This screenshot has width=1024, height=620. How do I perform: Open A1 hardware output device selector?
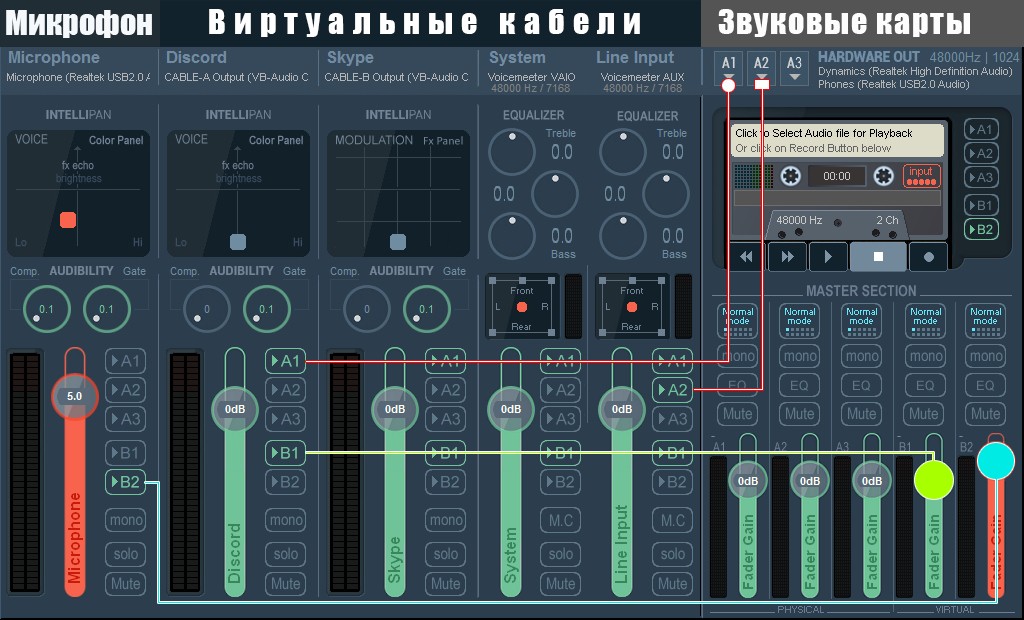click(728, 68)
